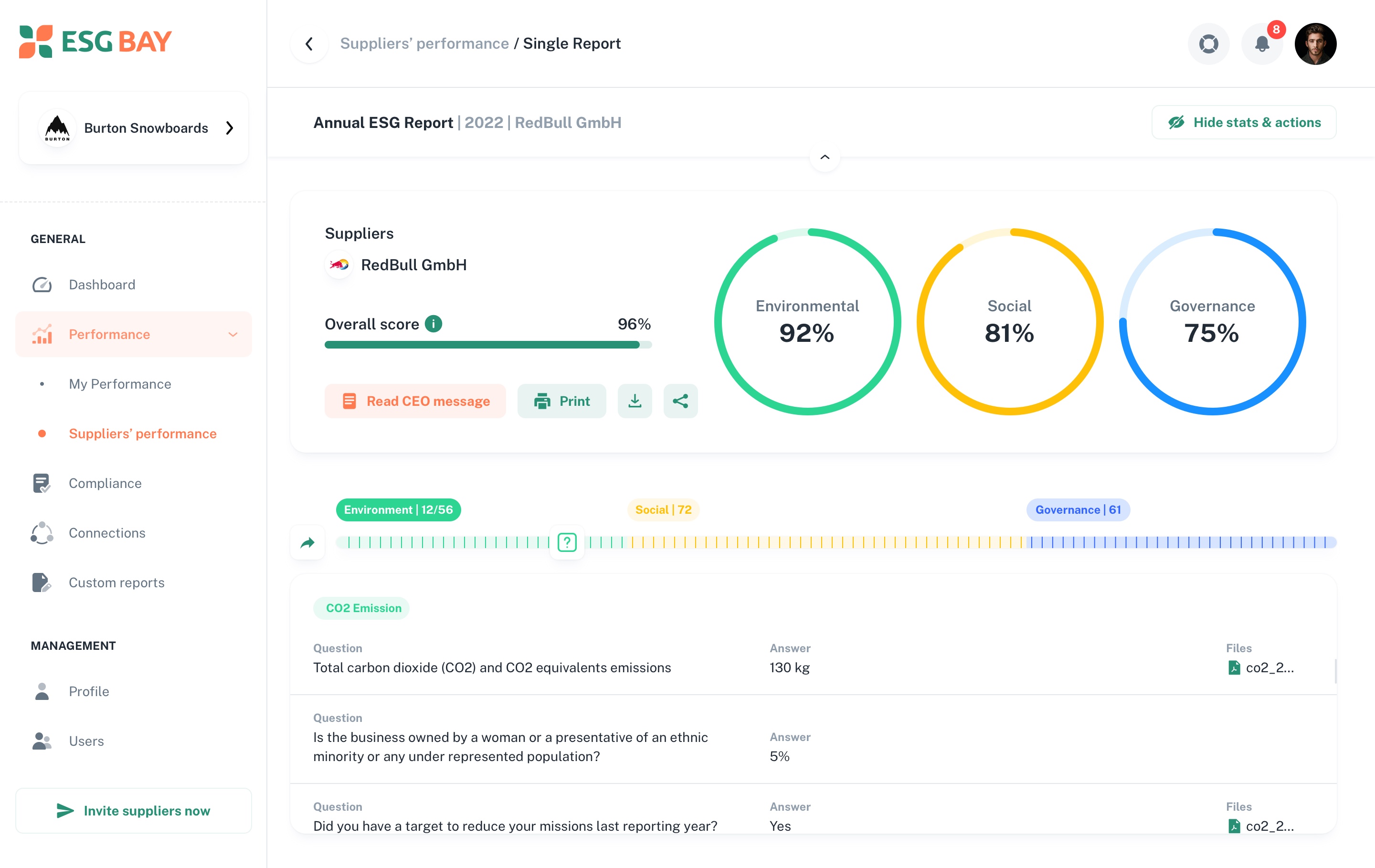Open notifications bell with 8 badge
This screenshot has width=1375, height=868.
pyautogui.click(x=1262, y=44)
